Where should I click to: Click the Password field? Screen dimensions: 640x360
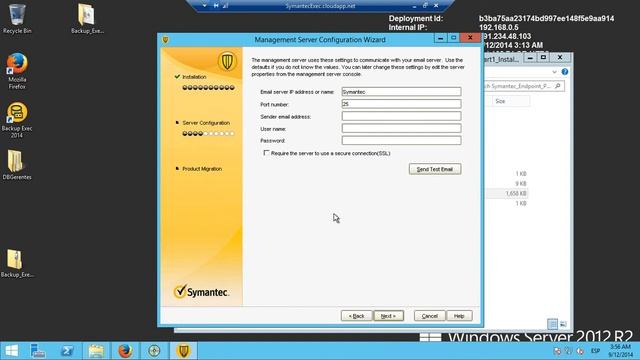click(401, 140)
